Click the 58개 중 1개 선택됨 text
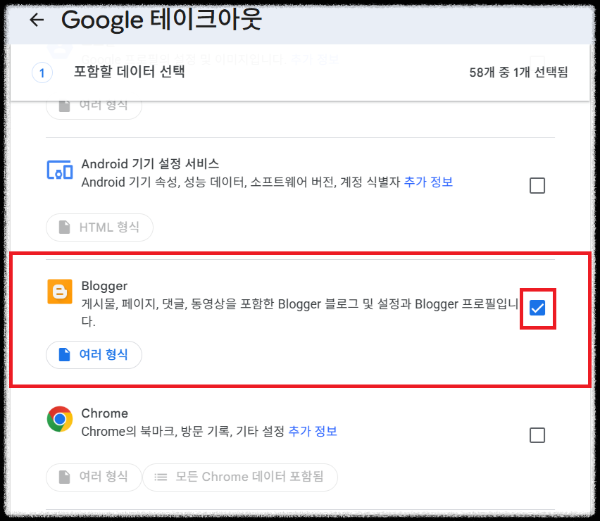Image resolution: width=600 pixels, height=521 pixels. coord(518,72)
